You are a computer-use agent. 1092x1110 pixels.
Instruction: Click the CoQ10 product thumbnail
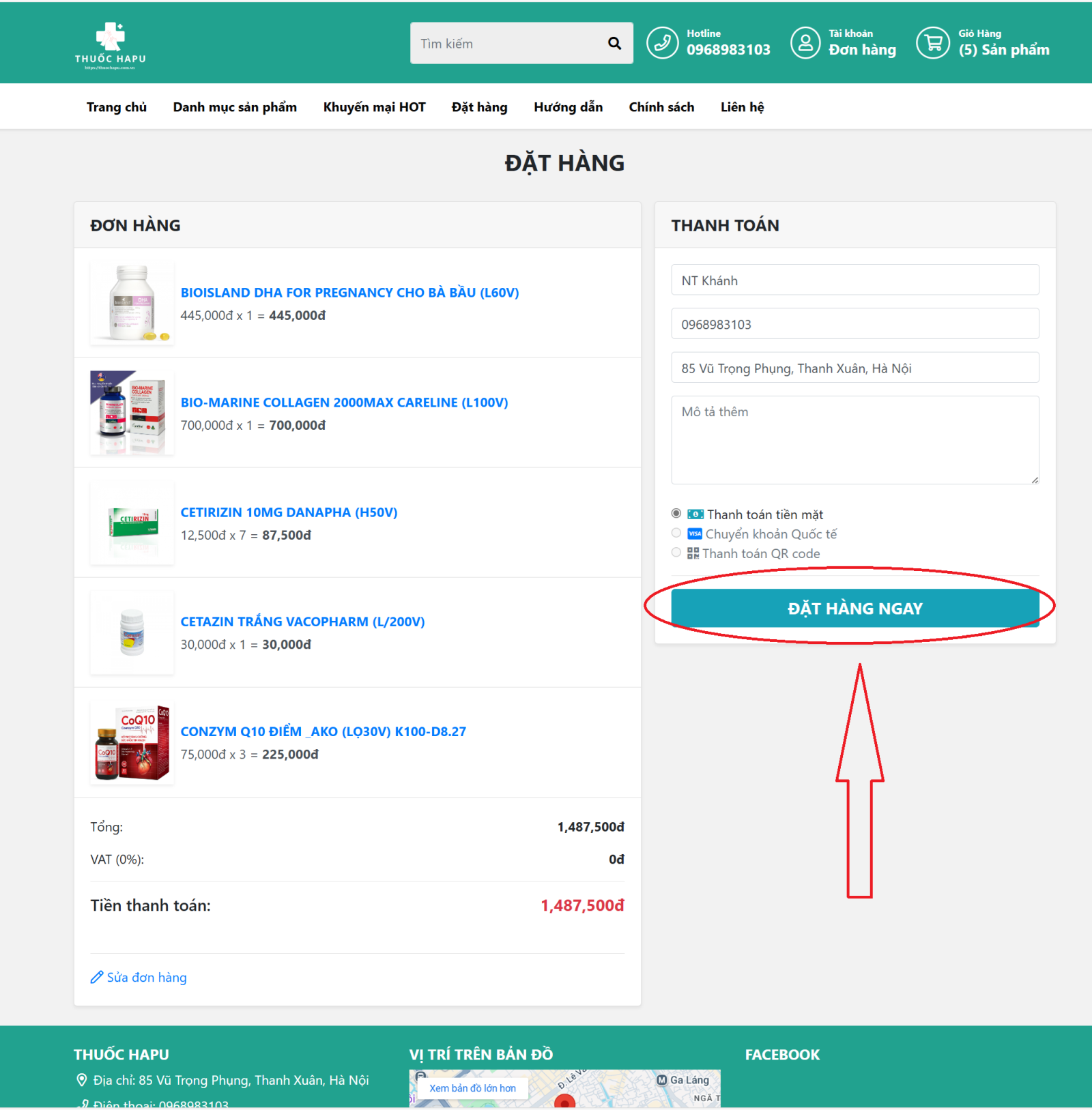pos(132,743)
